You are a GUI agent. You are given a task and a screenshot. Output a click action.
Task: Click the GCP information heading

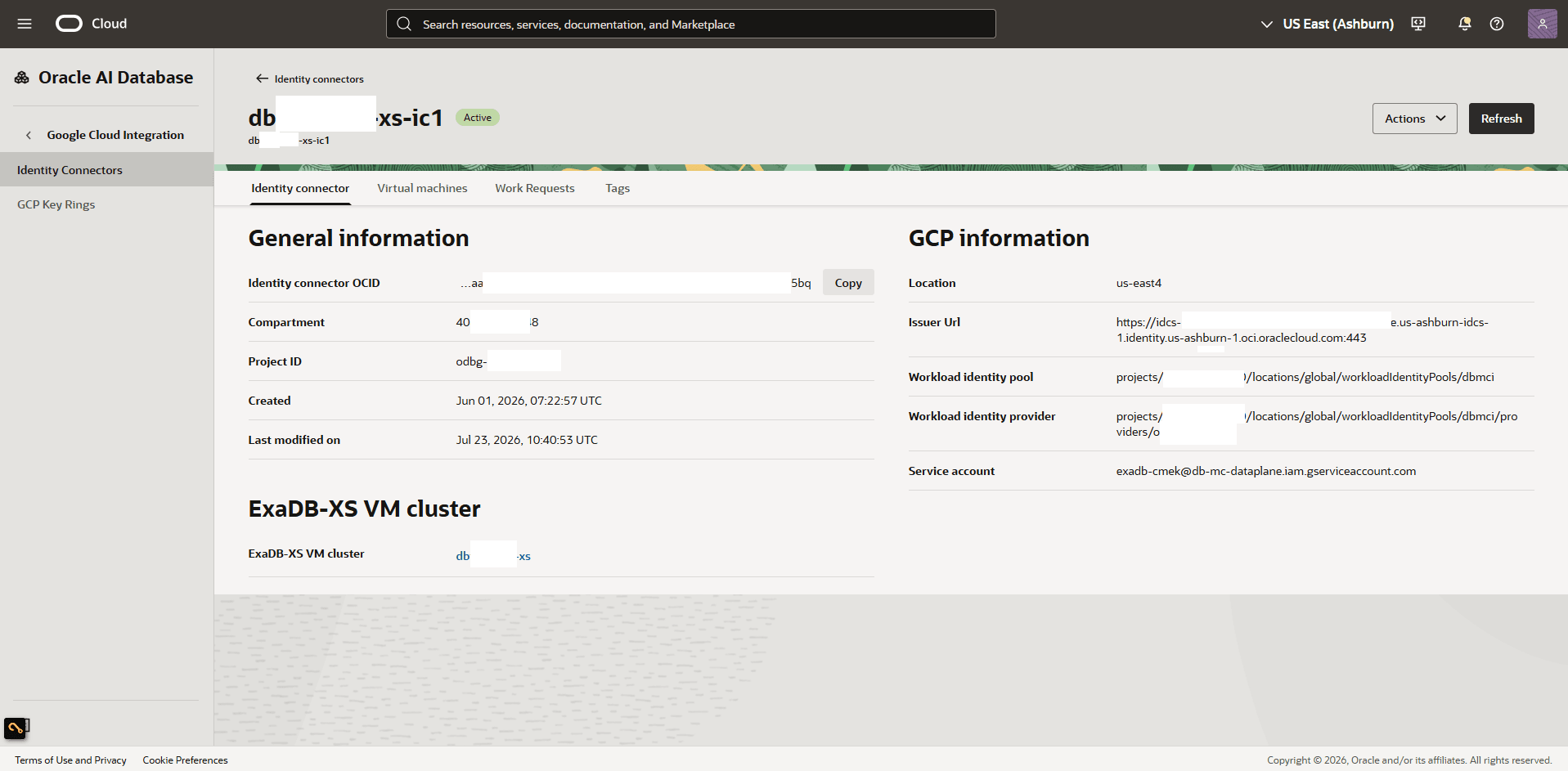(x=999, y=238)
